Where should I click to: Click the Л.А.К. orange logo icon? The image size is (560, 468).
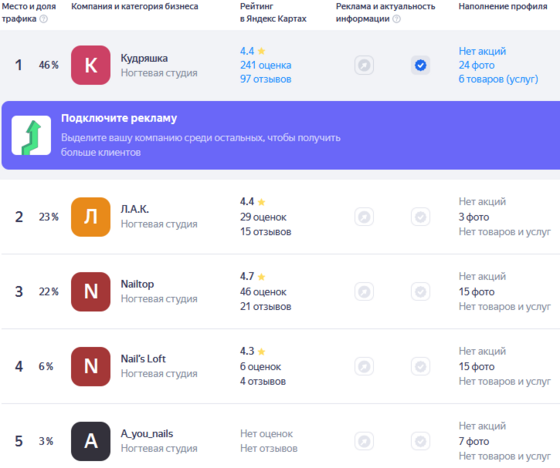(x=91, y=217)
